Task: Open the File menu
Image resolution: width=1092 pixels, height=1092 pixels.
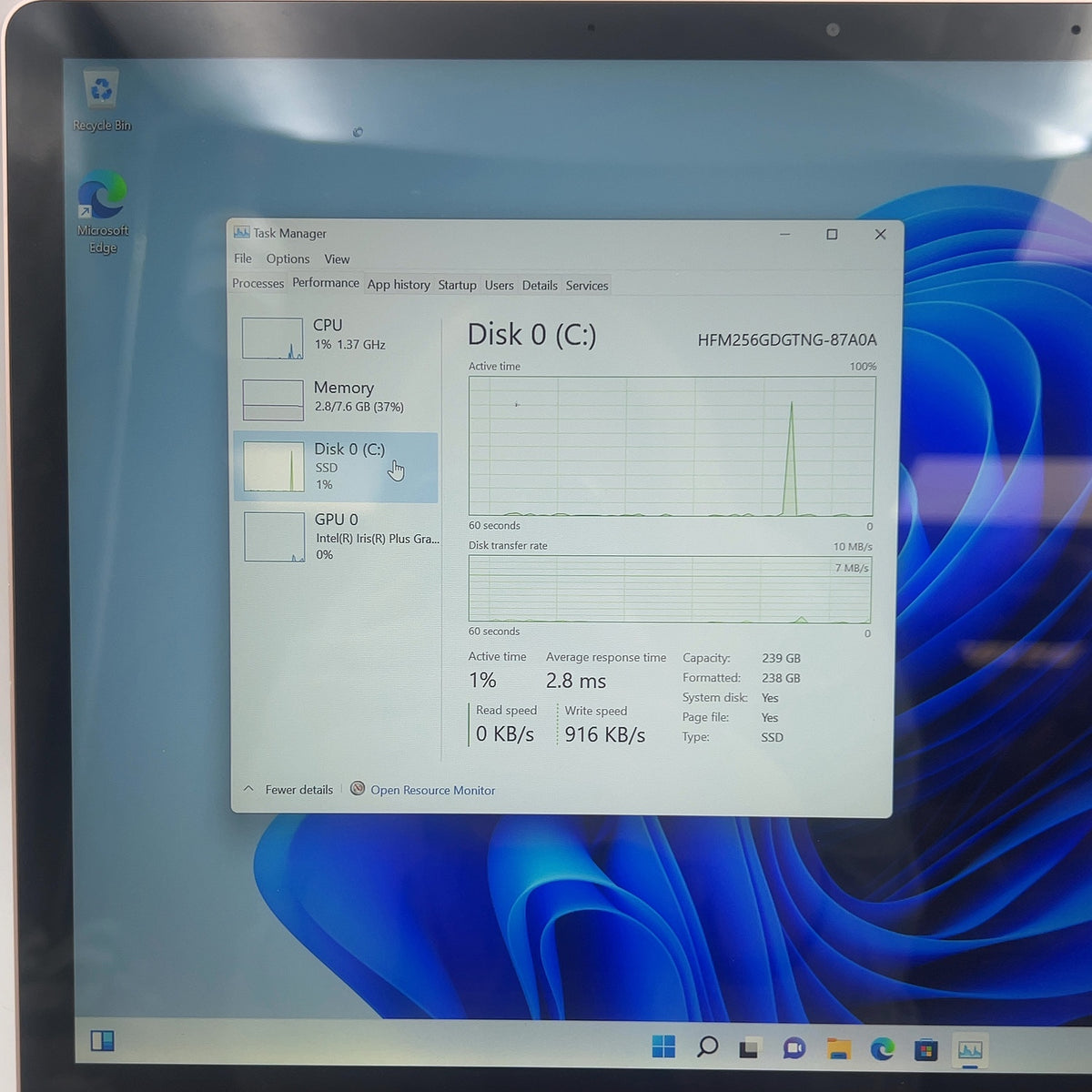Action: pos(242,258)
